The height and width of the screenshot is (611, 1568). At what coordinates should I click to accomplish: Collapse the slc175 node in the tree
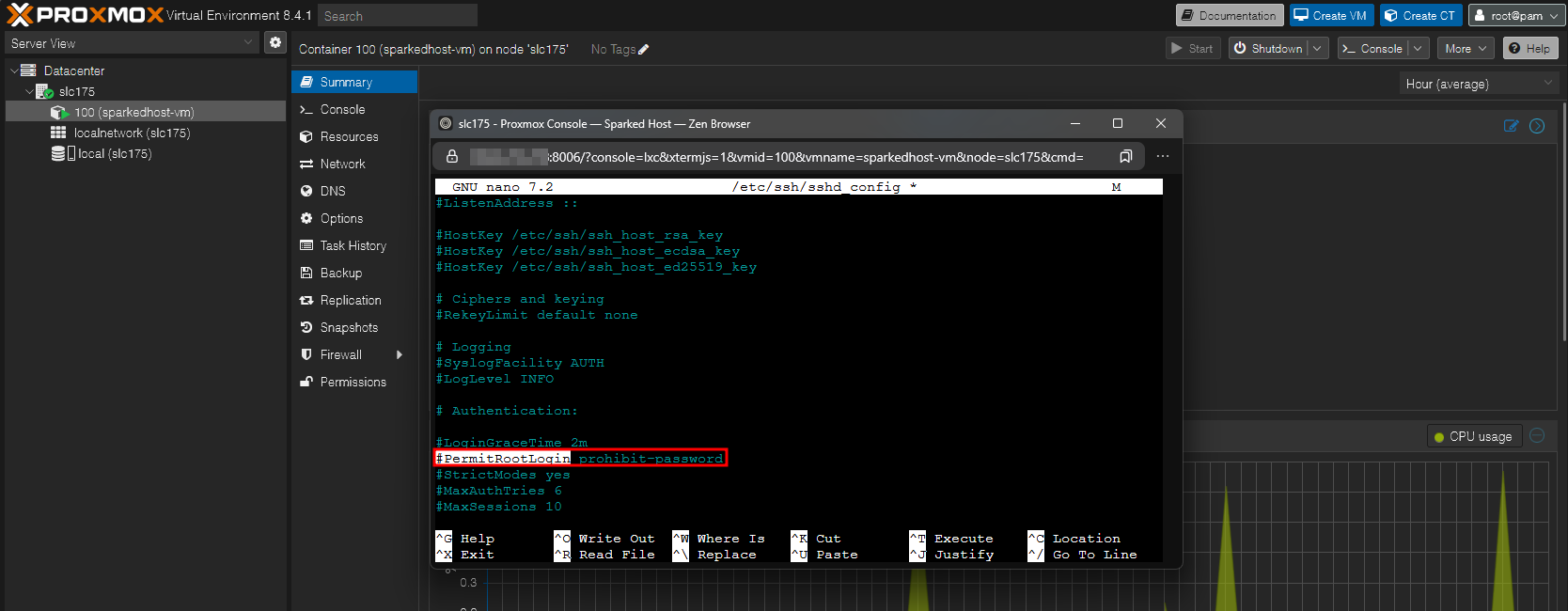tap(29, 91)
